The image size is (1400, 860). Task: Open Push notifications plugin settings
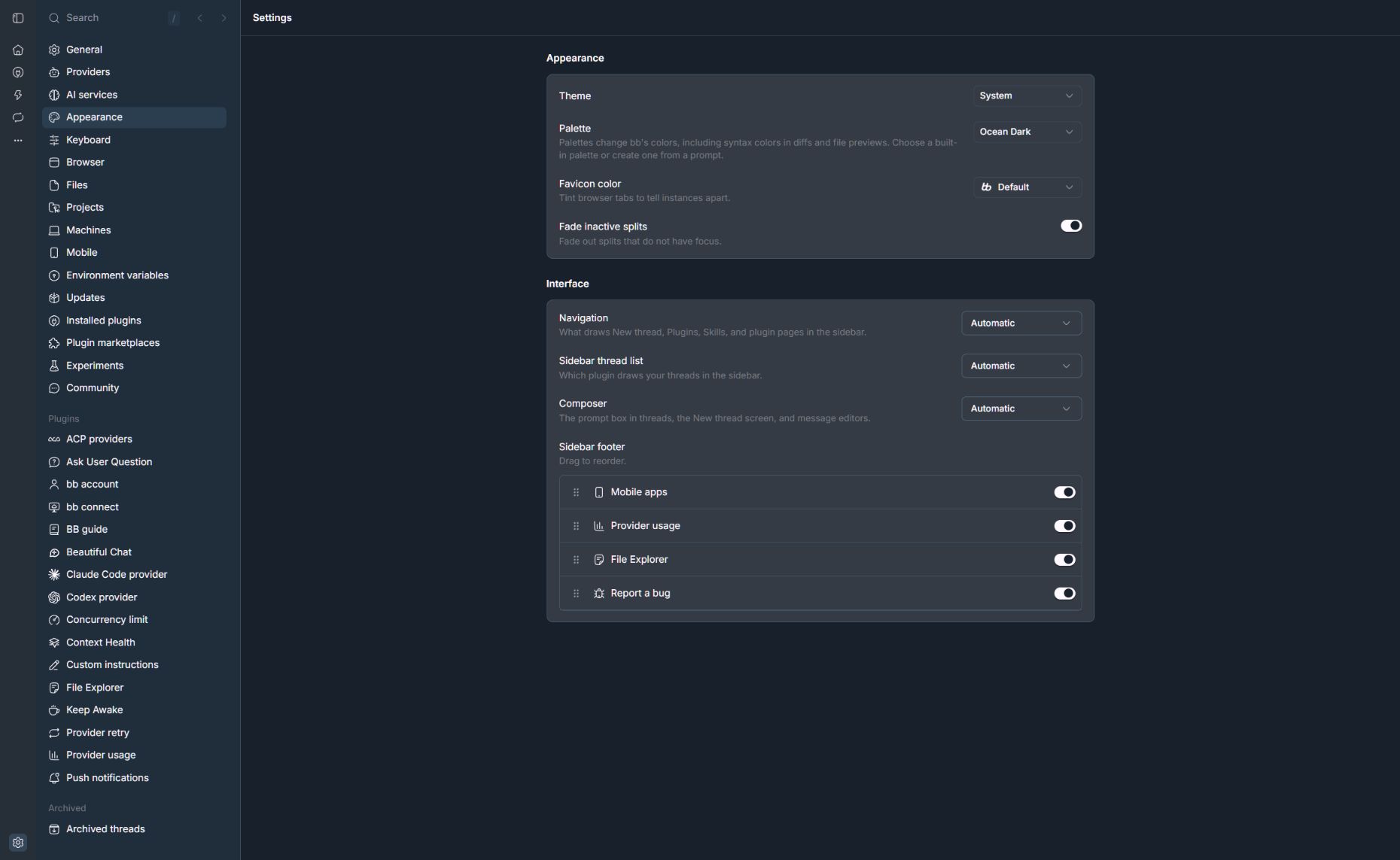click(x=135, y=778)
